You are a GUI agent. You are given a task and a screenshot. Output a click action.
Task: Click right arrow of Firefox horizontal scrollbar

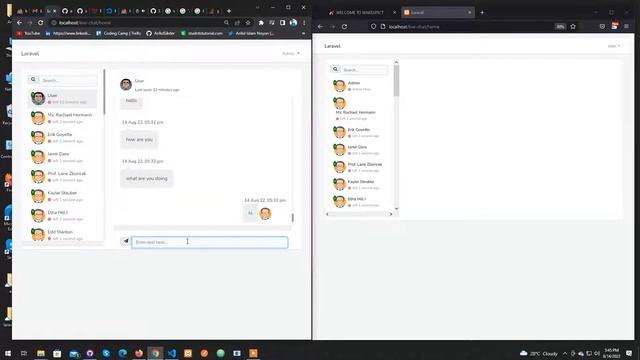(391, 214)
